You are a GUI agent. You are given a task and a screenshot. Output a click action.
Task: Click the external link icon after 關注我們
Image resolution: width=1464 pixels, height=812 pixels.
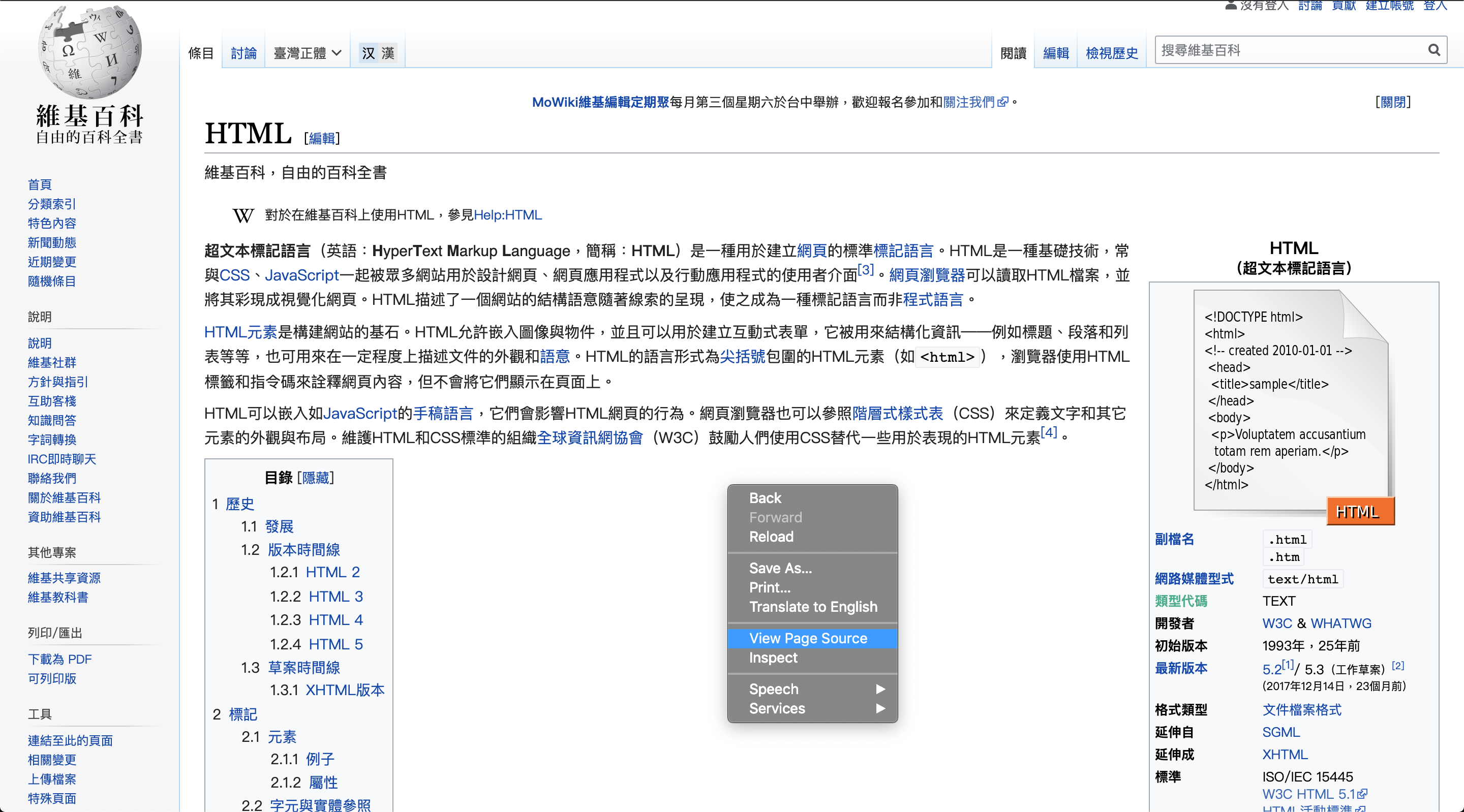point(1002,102)
